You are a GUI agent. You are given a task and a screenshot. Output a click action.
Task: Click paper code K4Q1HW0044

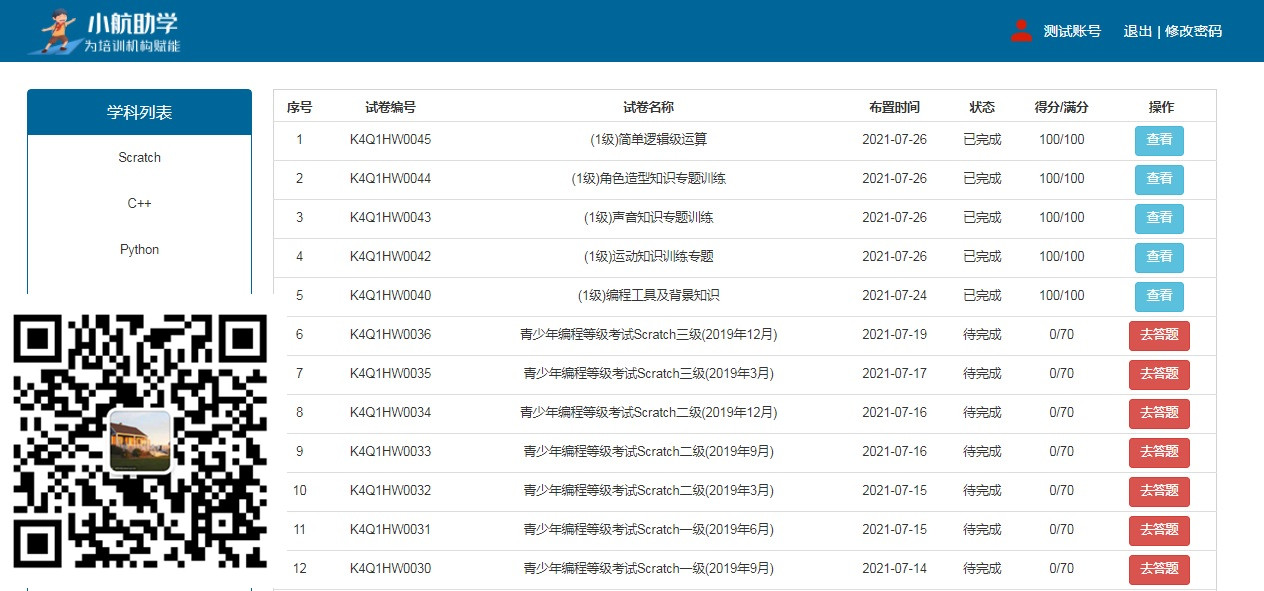click(x=390, y=179)
